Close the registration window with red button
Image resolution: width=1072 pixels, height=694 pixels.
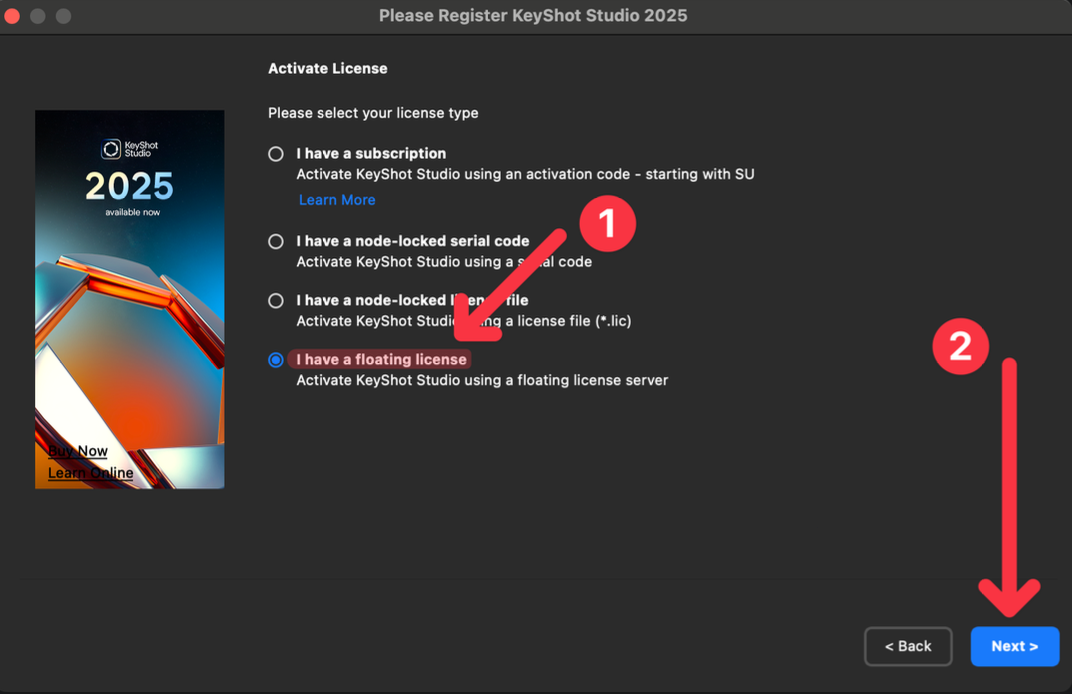pos(13,16)
